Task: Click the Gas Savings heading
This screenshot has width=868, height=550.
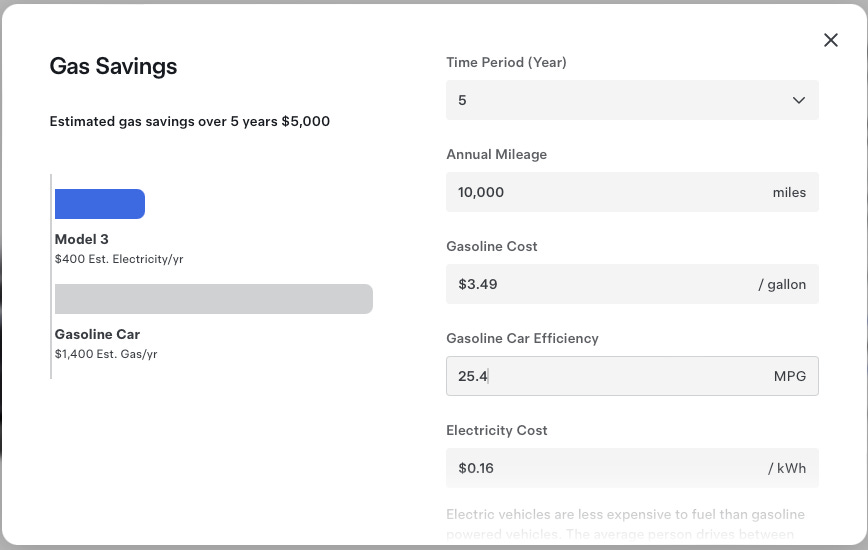Action: point(113,67)
